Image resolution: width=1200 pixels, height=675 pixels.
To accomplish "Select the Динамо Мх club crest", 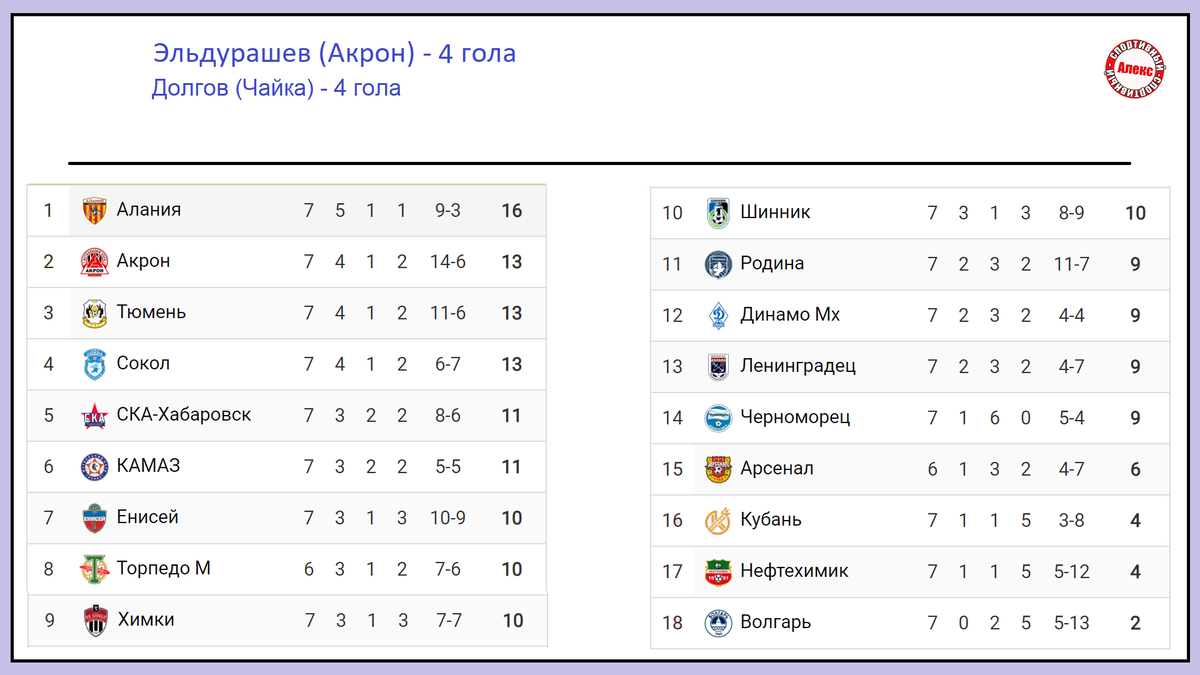I will 718,315.
